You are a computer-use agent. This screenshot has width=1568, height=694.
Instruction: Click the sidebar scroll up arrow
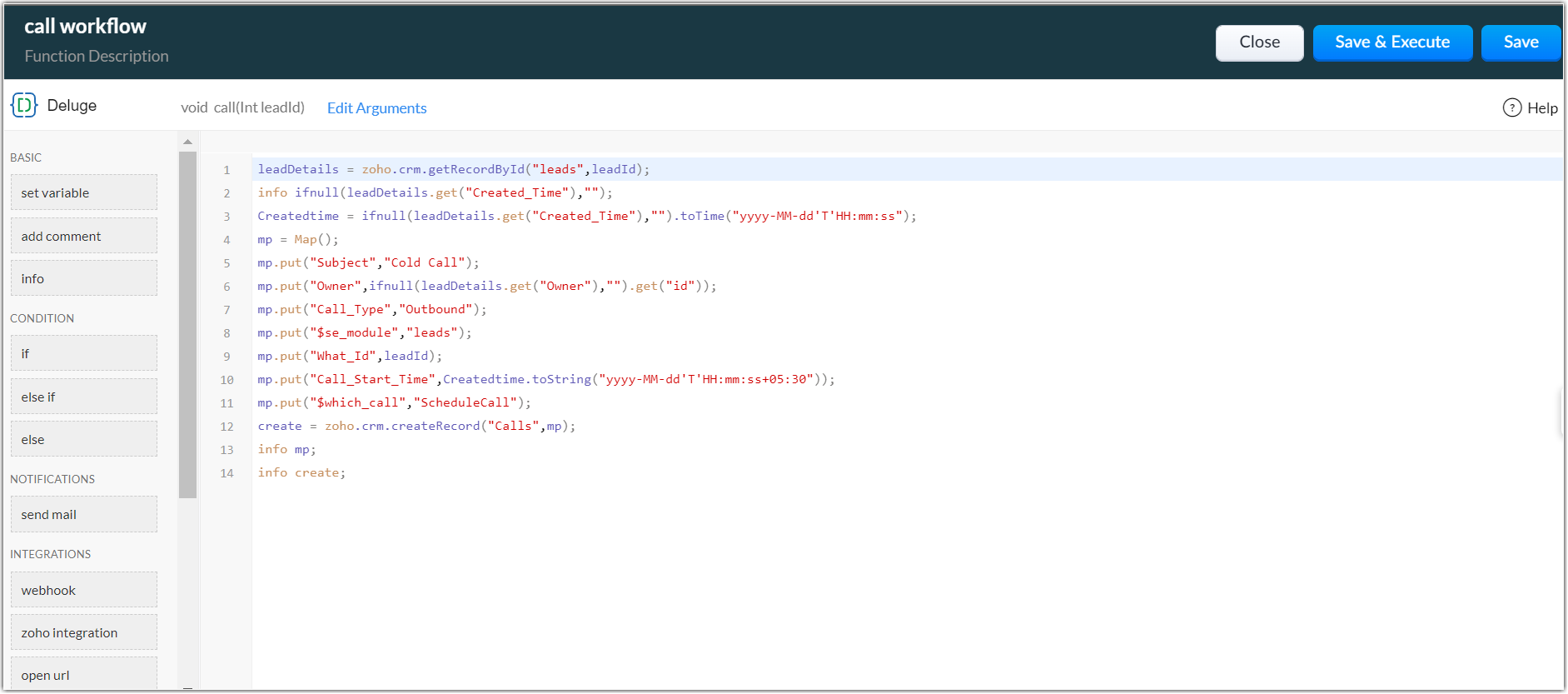coord(187,142)
